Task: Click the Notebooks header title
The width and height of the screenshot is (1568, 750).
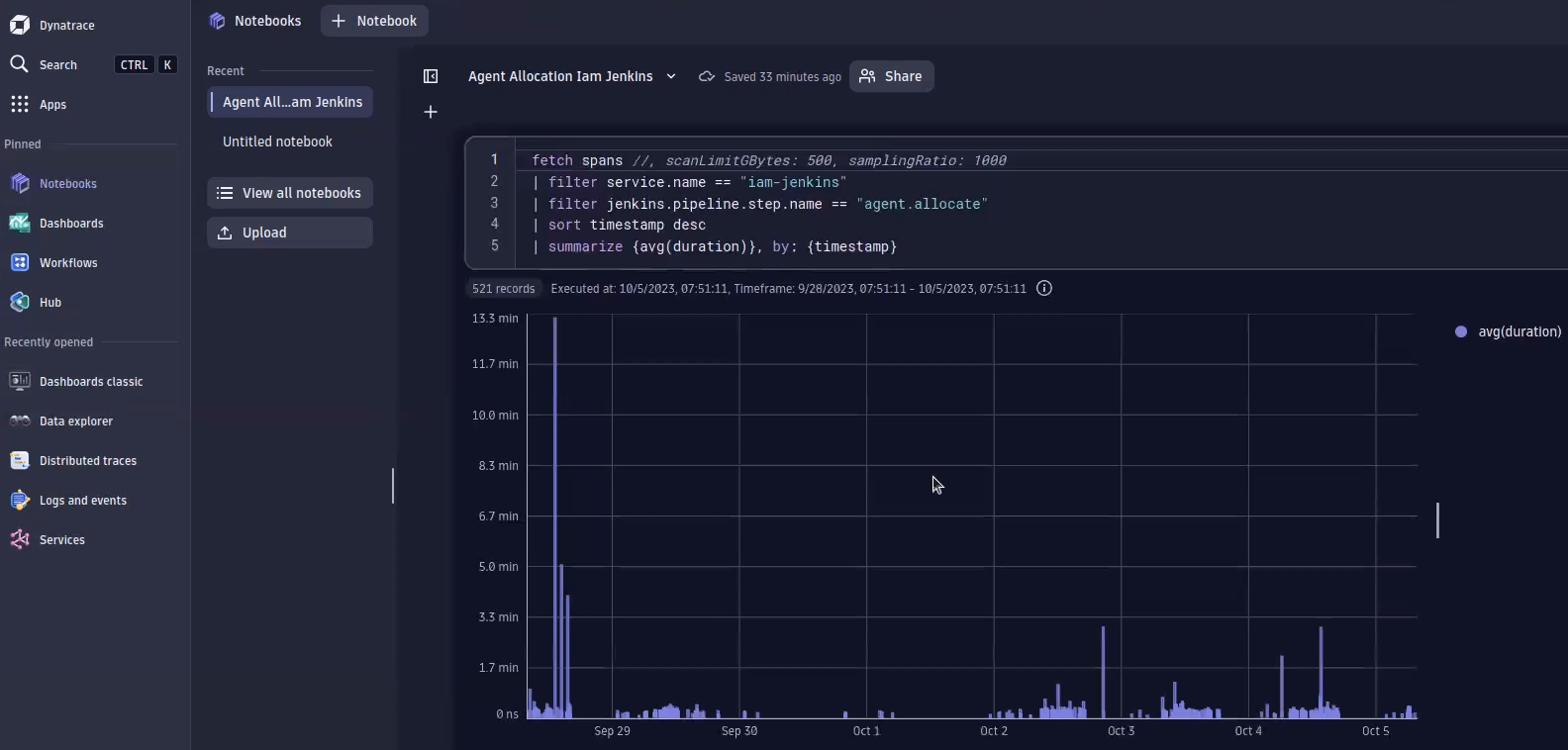Action: coord(267,21)
